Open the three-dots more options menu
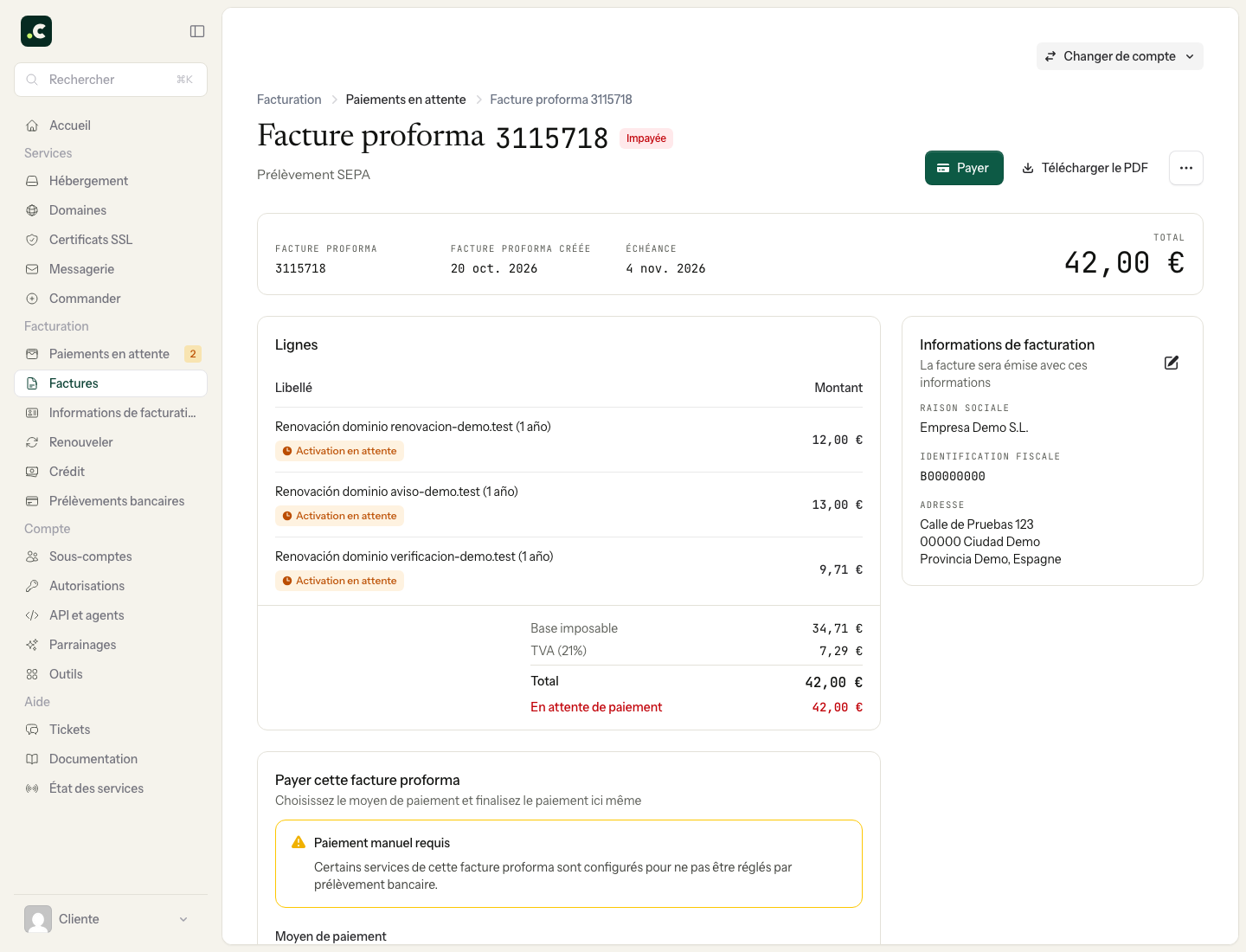This screenshot has width=1246, height=952. [1186, 168]
